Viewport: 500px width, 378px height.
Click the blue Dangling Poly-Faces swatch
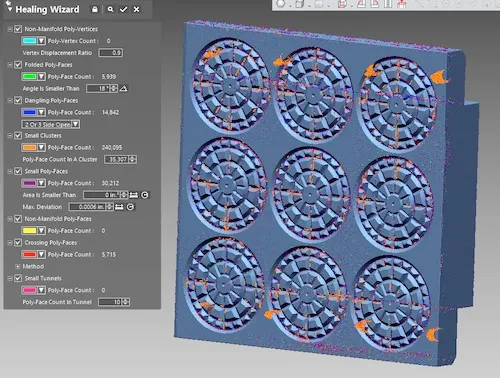29,112
